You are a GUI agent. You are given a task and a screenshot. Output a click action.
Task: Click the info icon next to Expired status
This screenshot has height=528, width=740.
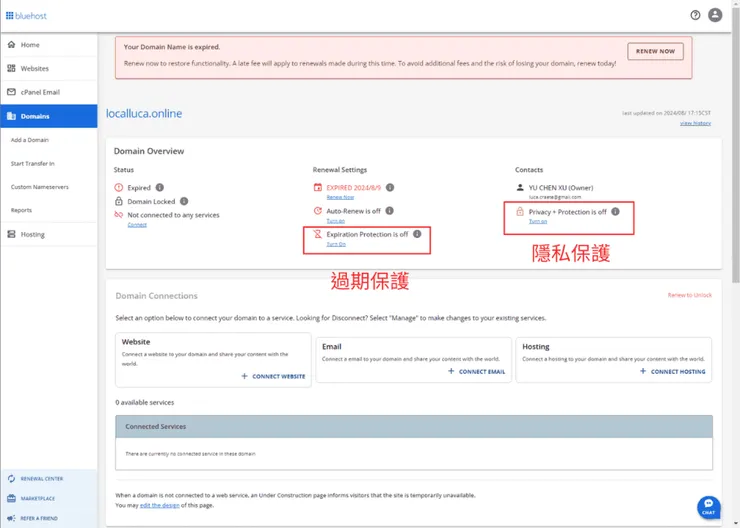click(160, 187)
